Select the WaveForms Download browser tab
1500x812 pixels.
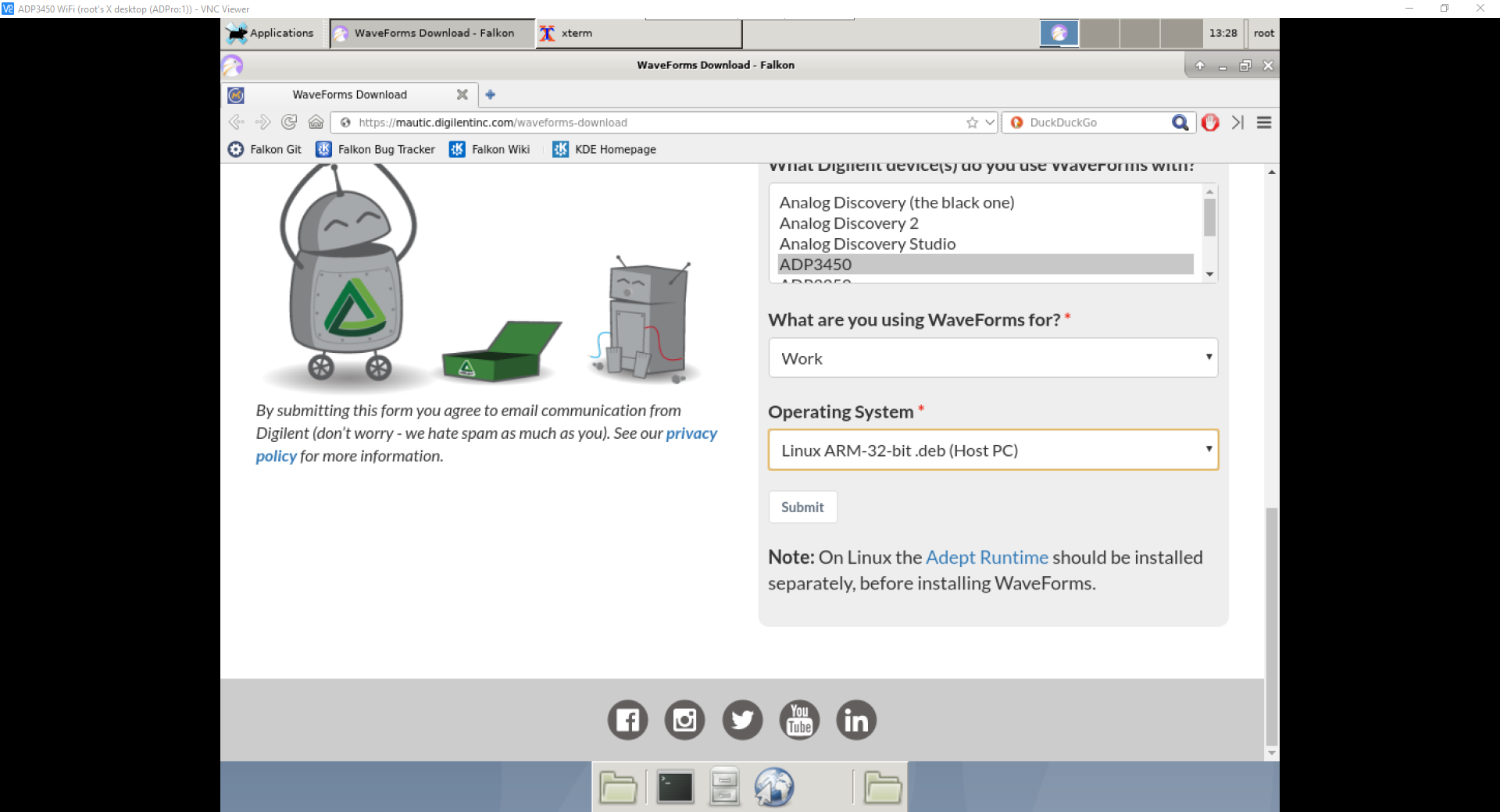tap(349, 94)
